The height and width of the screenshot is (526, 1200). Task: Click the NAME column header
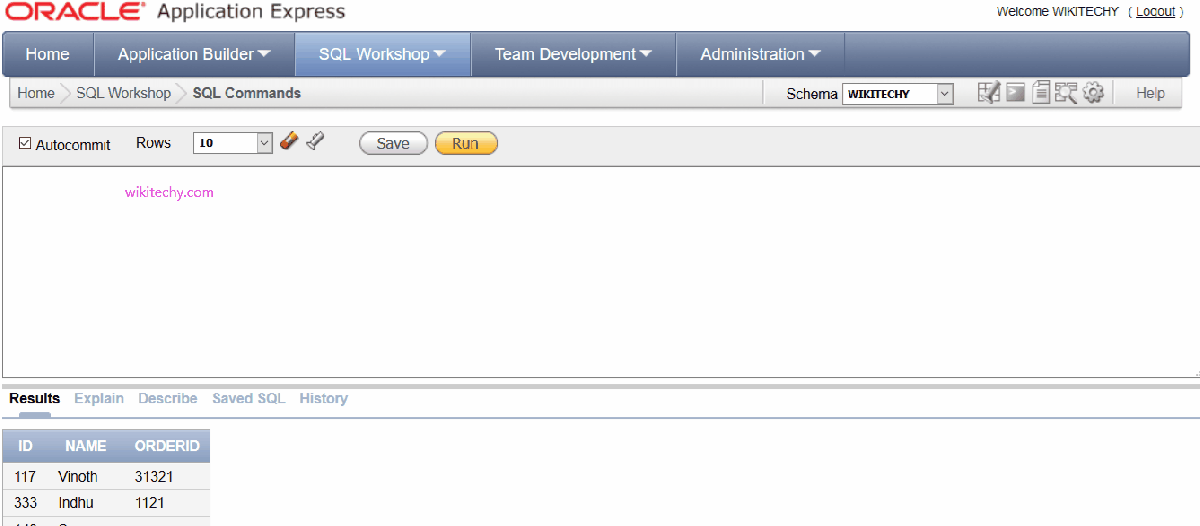(86, 446)
